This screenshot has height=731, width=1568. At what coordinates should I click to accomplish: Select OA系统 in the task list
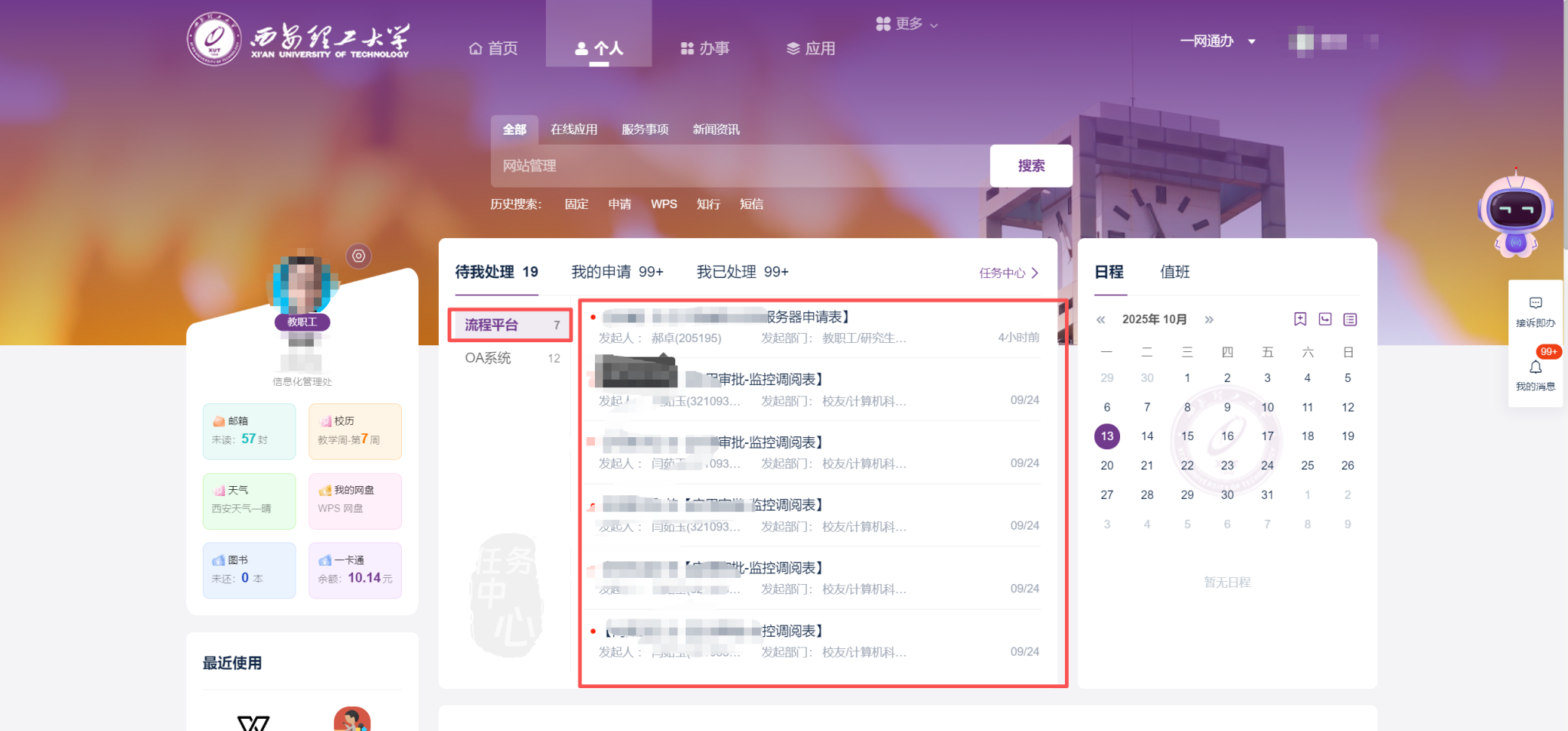point(511,358)
